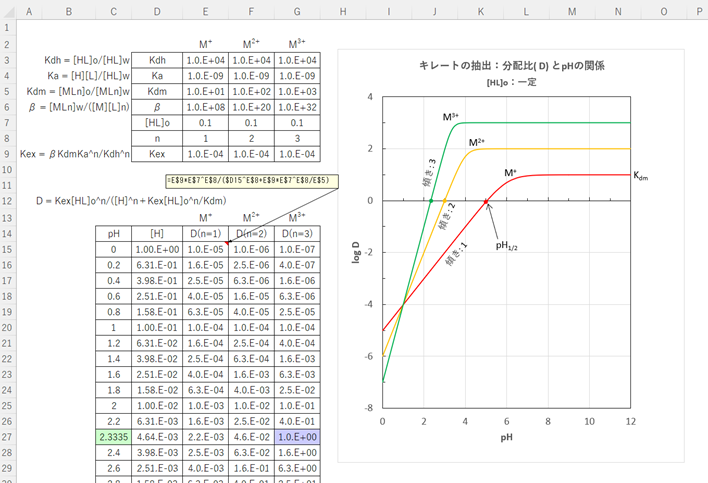Select the green M3+ curve in chart

542,122
